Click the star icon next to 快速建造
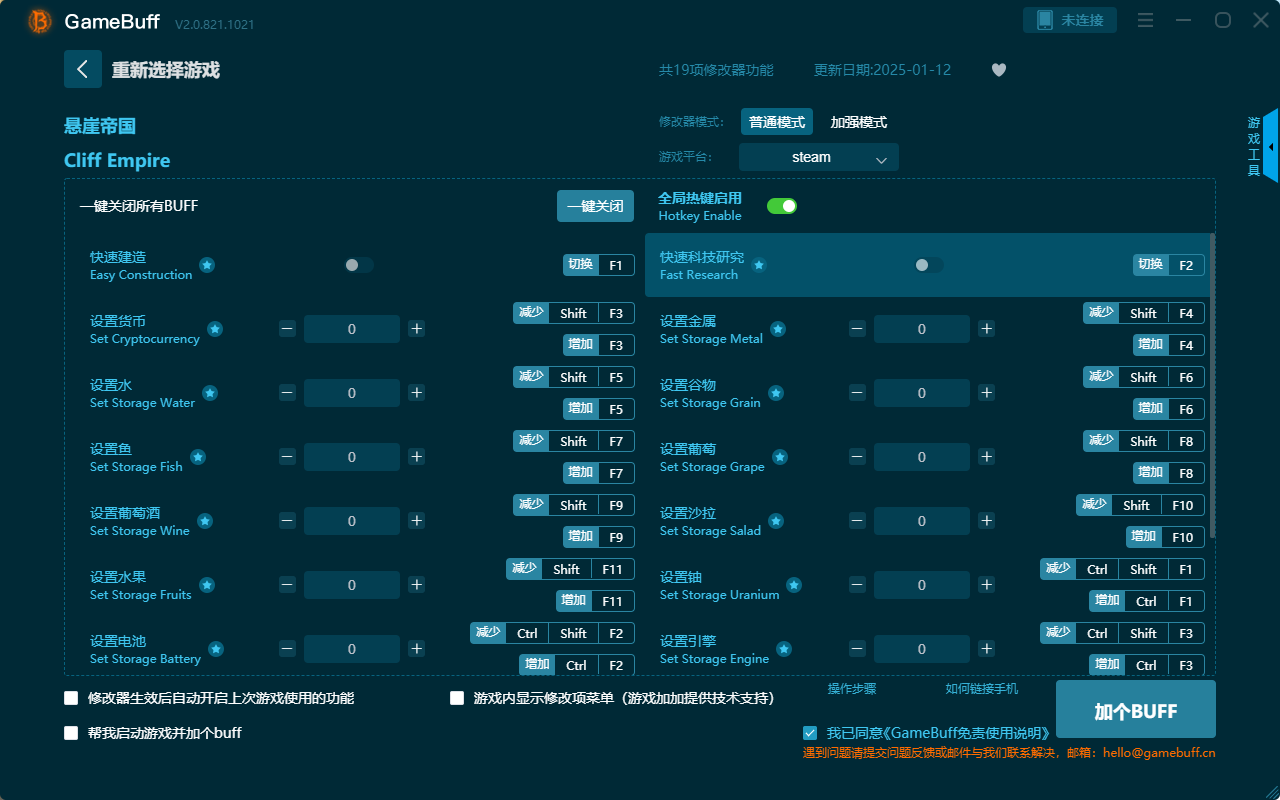Image resolution: width=1280 pixels, height=800 pixels. 207,265
